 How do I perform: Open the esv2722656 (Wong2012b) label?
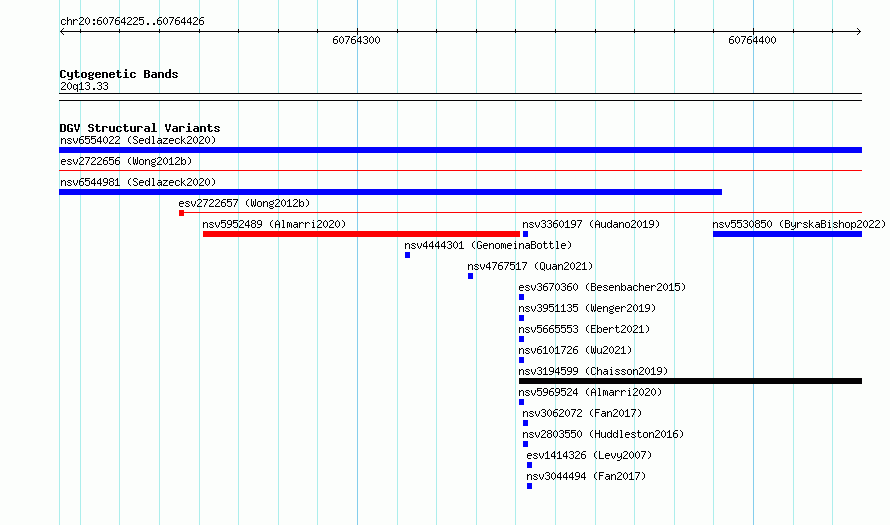[126, 161]
